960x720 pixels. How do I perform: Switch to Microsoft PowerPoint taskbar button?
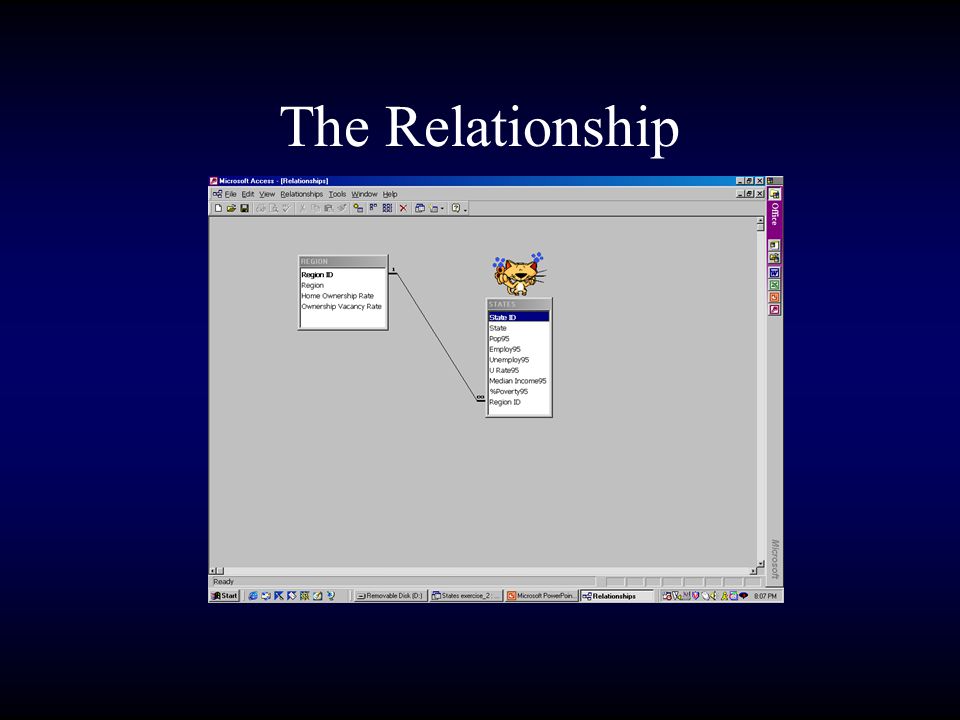542,596
